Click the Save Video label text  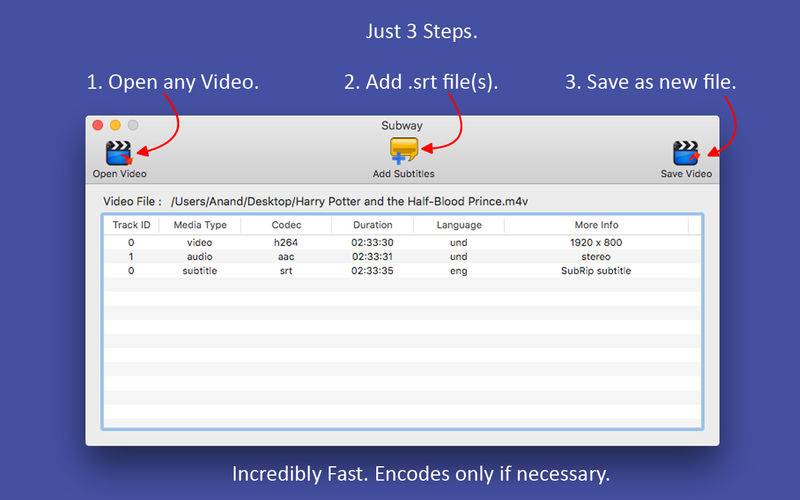click(686, 173)
